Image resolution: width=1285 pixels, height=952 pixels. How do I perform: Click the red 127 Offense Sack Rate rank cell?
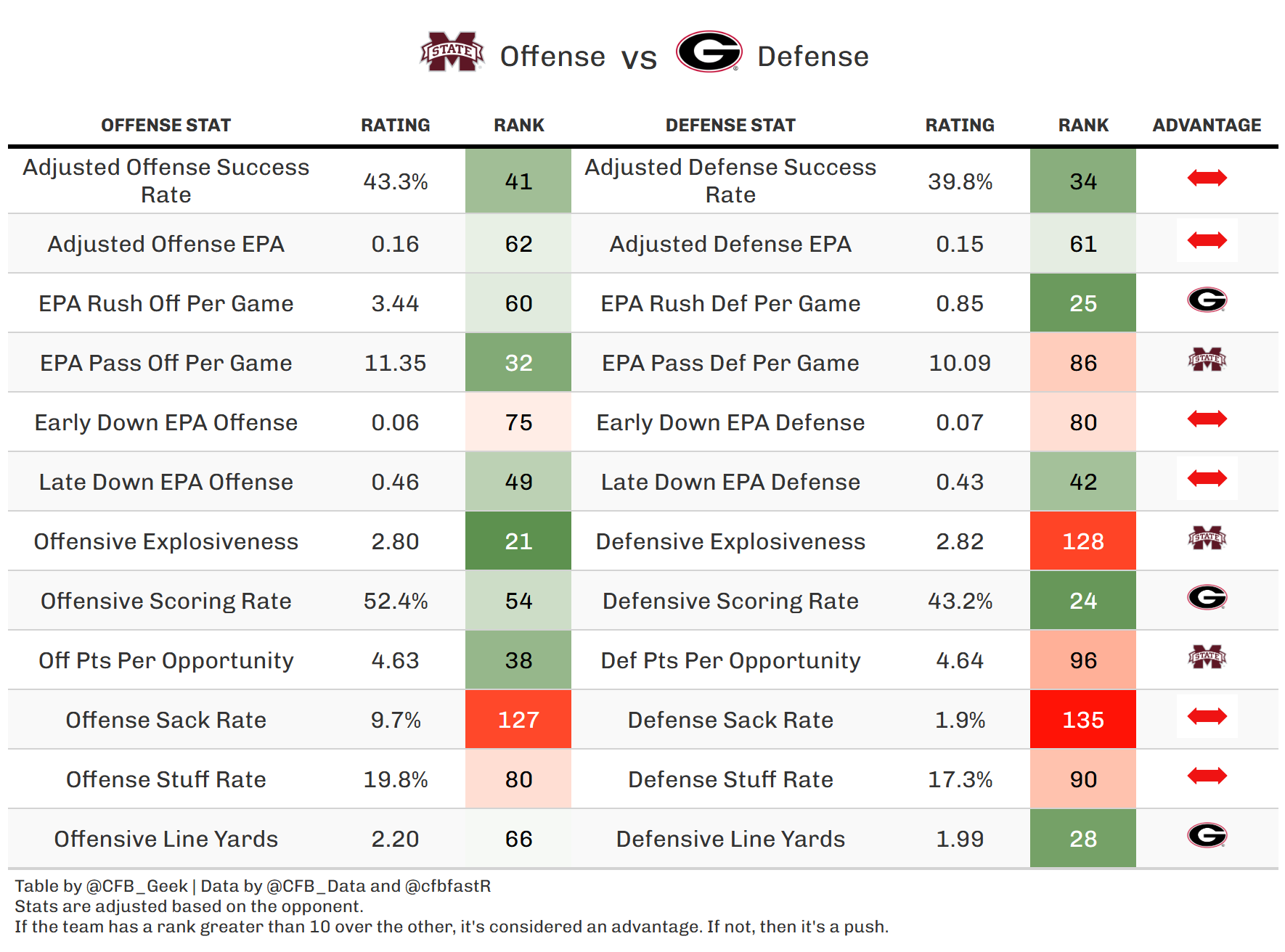518,720
